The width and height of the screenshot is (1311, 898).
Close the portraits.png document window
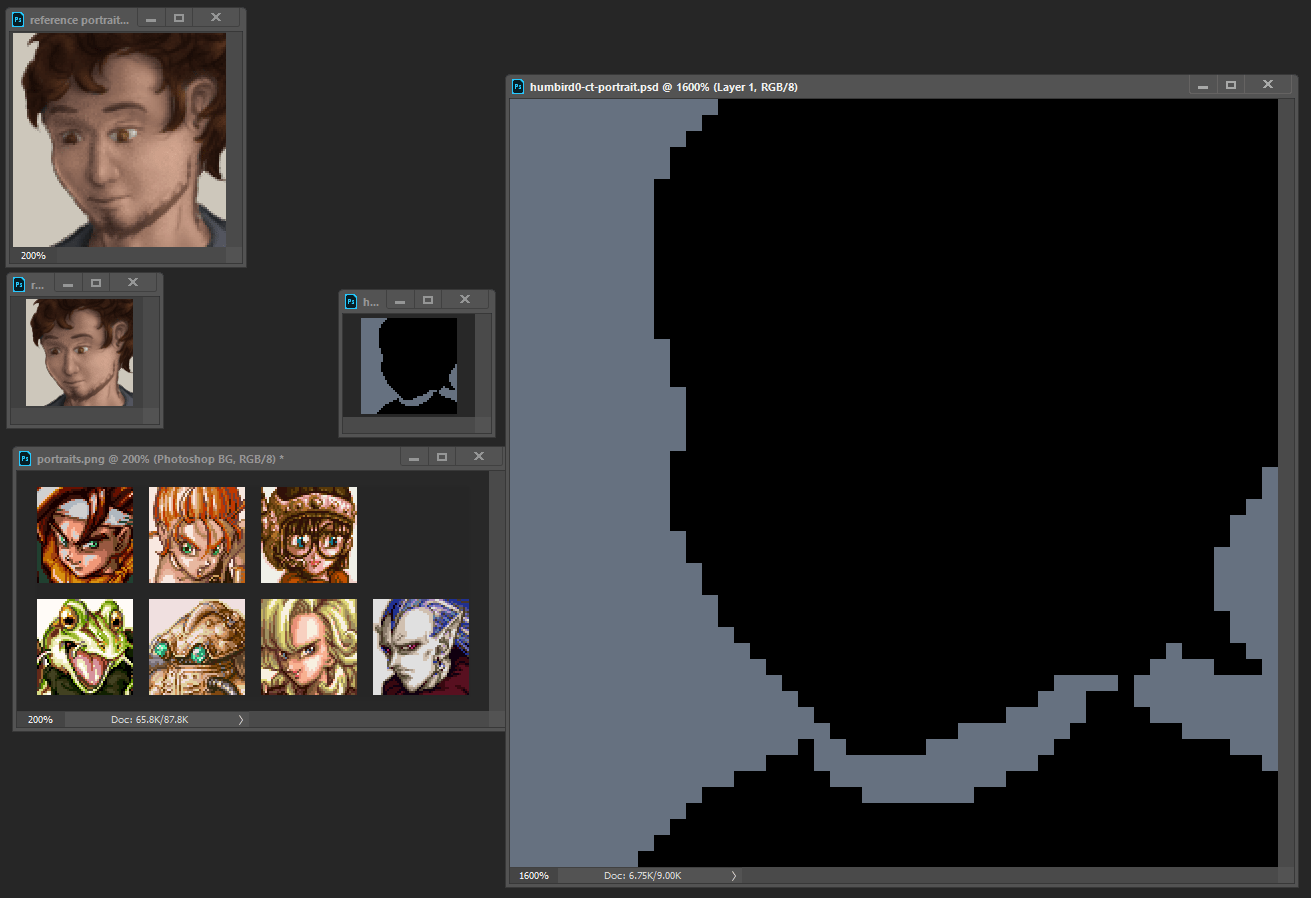478,457
